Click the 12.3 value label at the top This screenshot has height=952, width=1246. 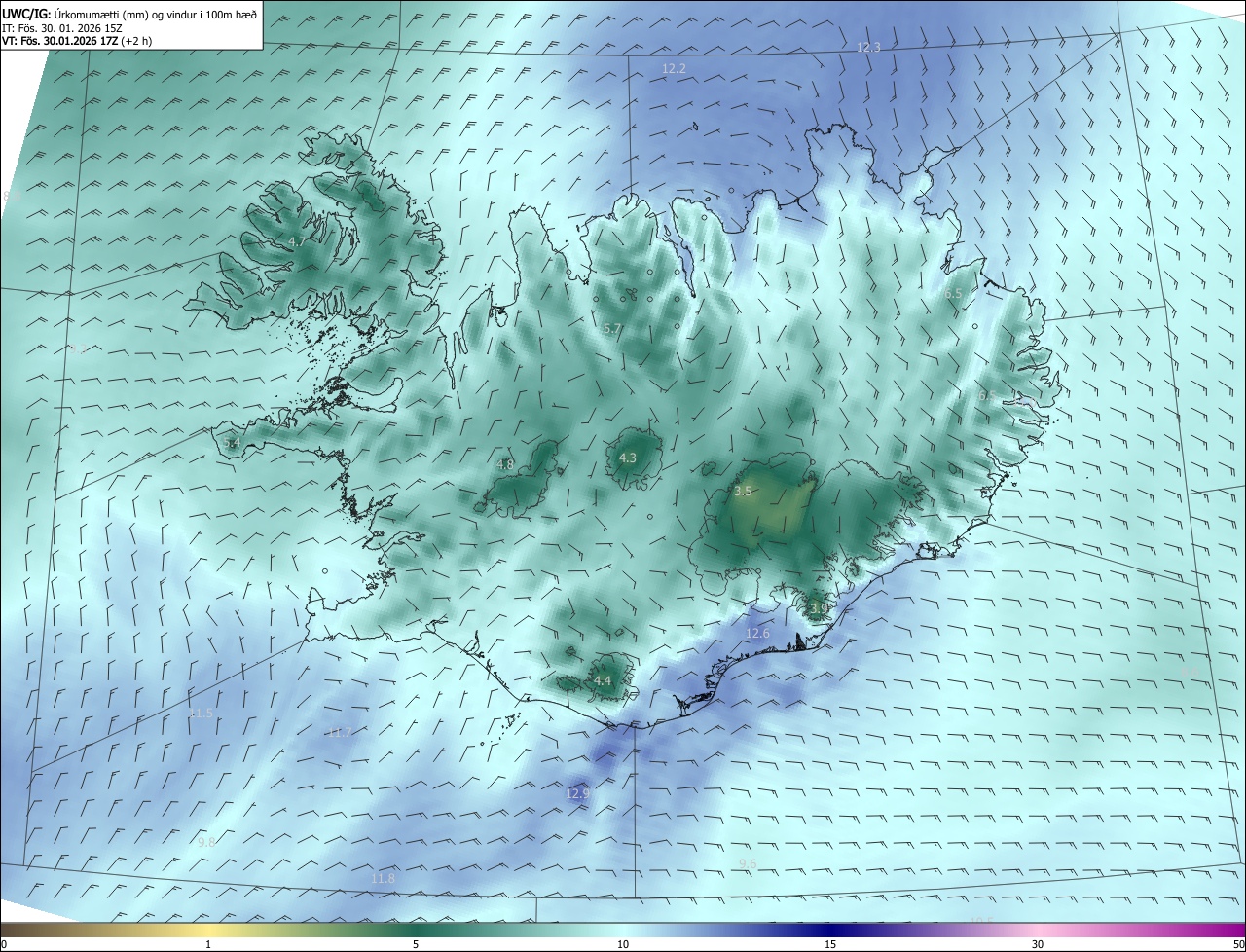pyautogui.click(x=868, y=48)
